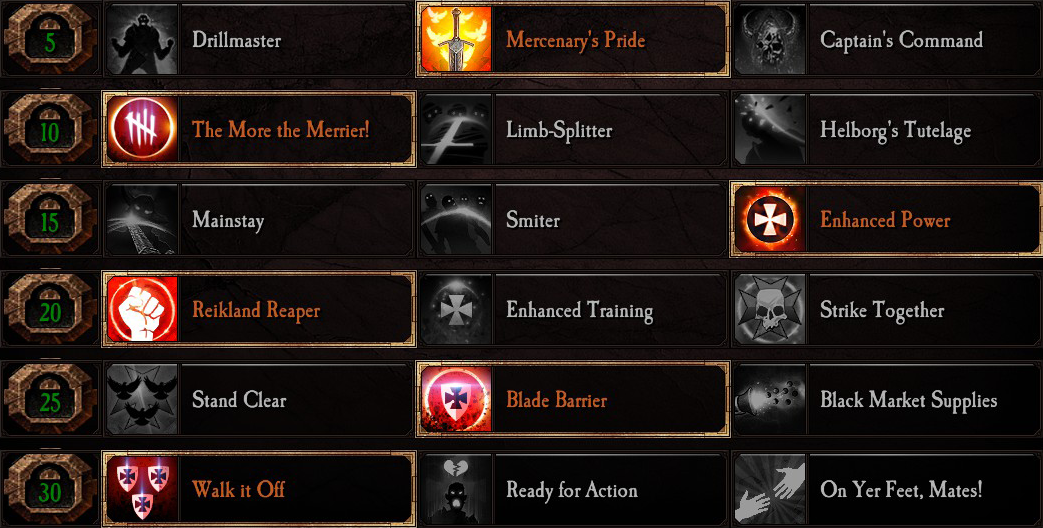Select the Limb-Splitter talent icon
The height and width of the screenshot is (528, 1043).
456,129
